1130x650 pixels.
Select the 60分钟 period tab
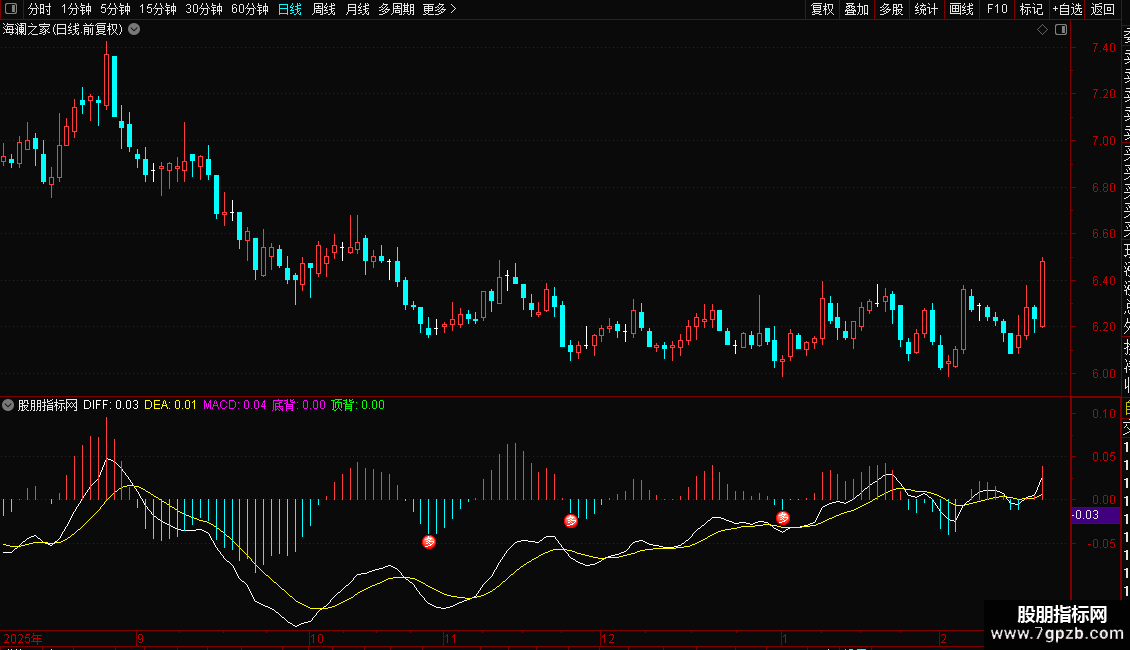(x=250, y=9)
